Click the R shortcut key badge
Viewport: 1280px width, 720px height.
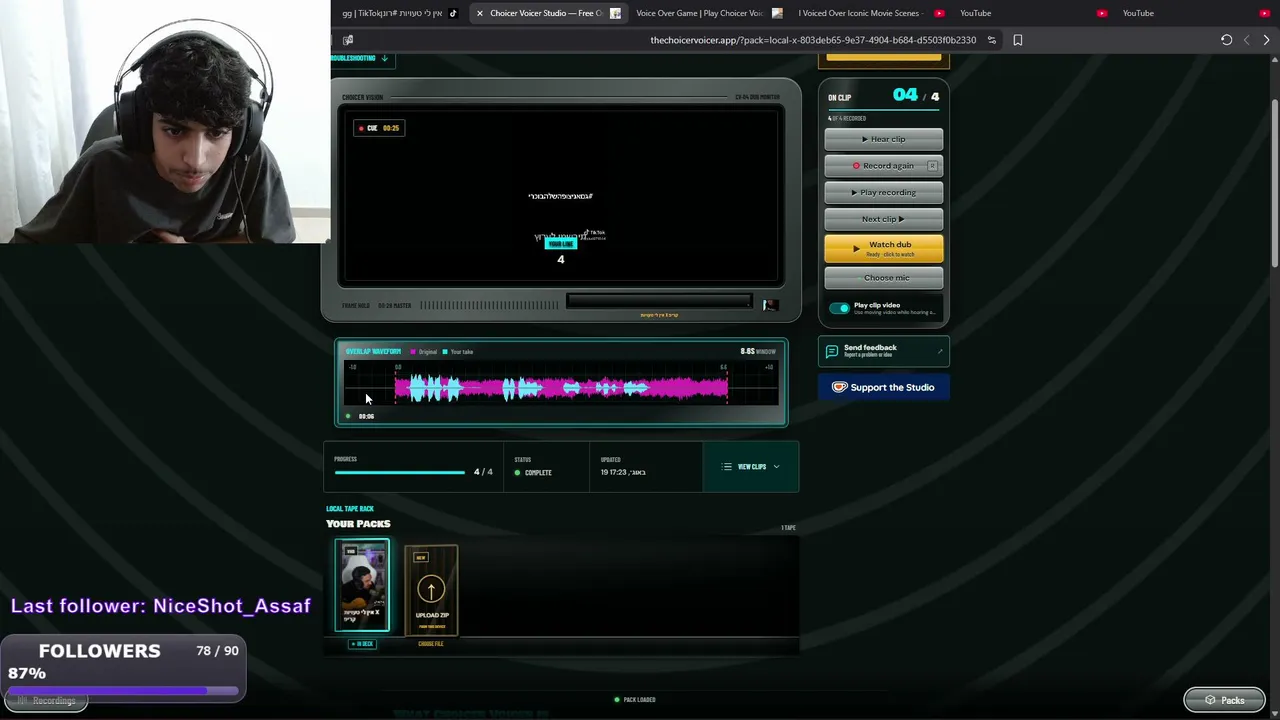point(933,166)
